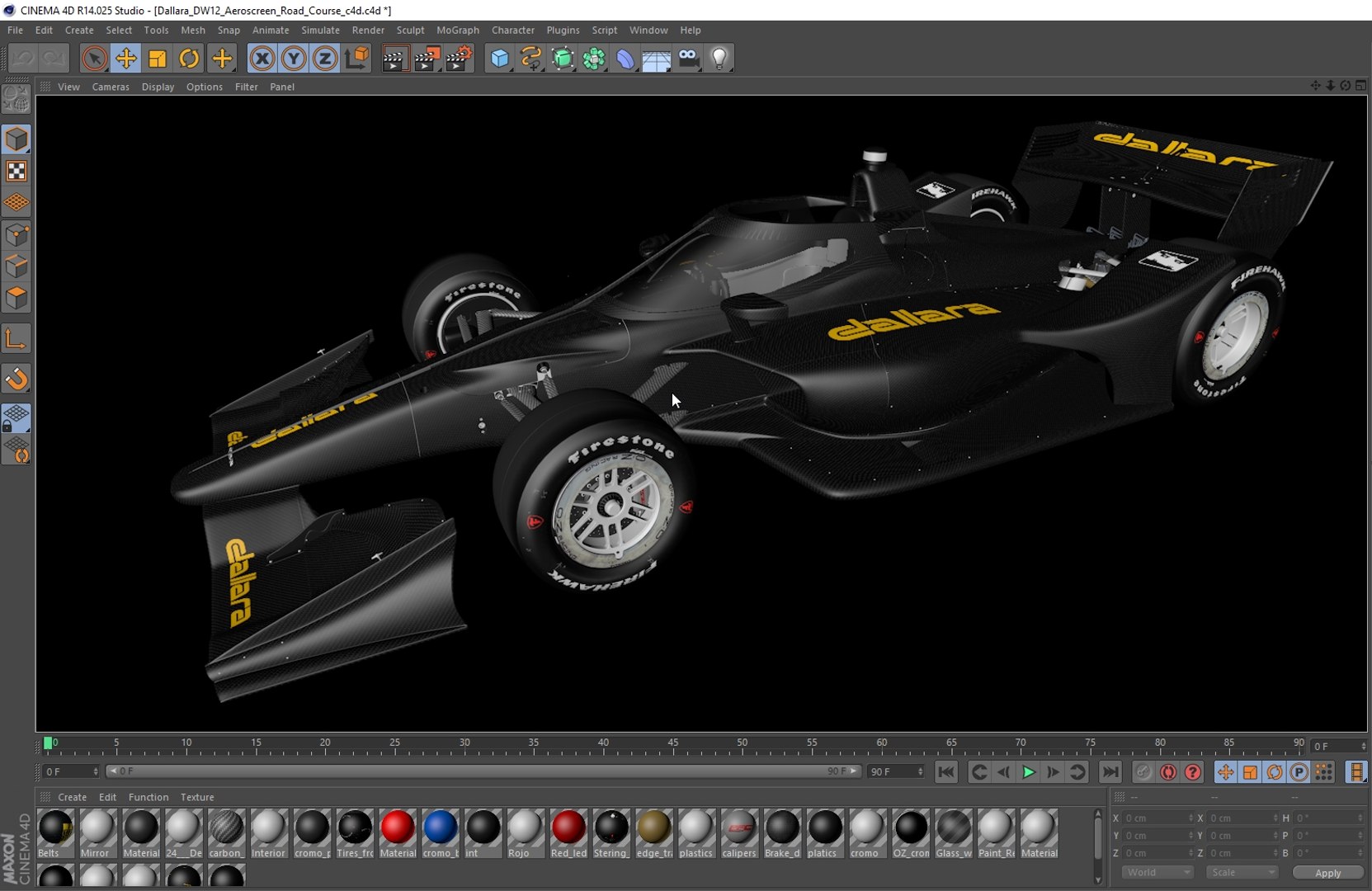Screen dimensions: 1372x891
Task: Render the active view
Action: click(x=395, y=59)
